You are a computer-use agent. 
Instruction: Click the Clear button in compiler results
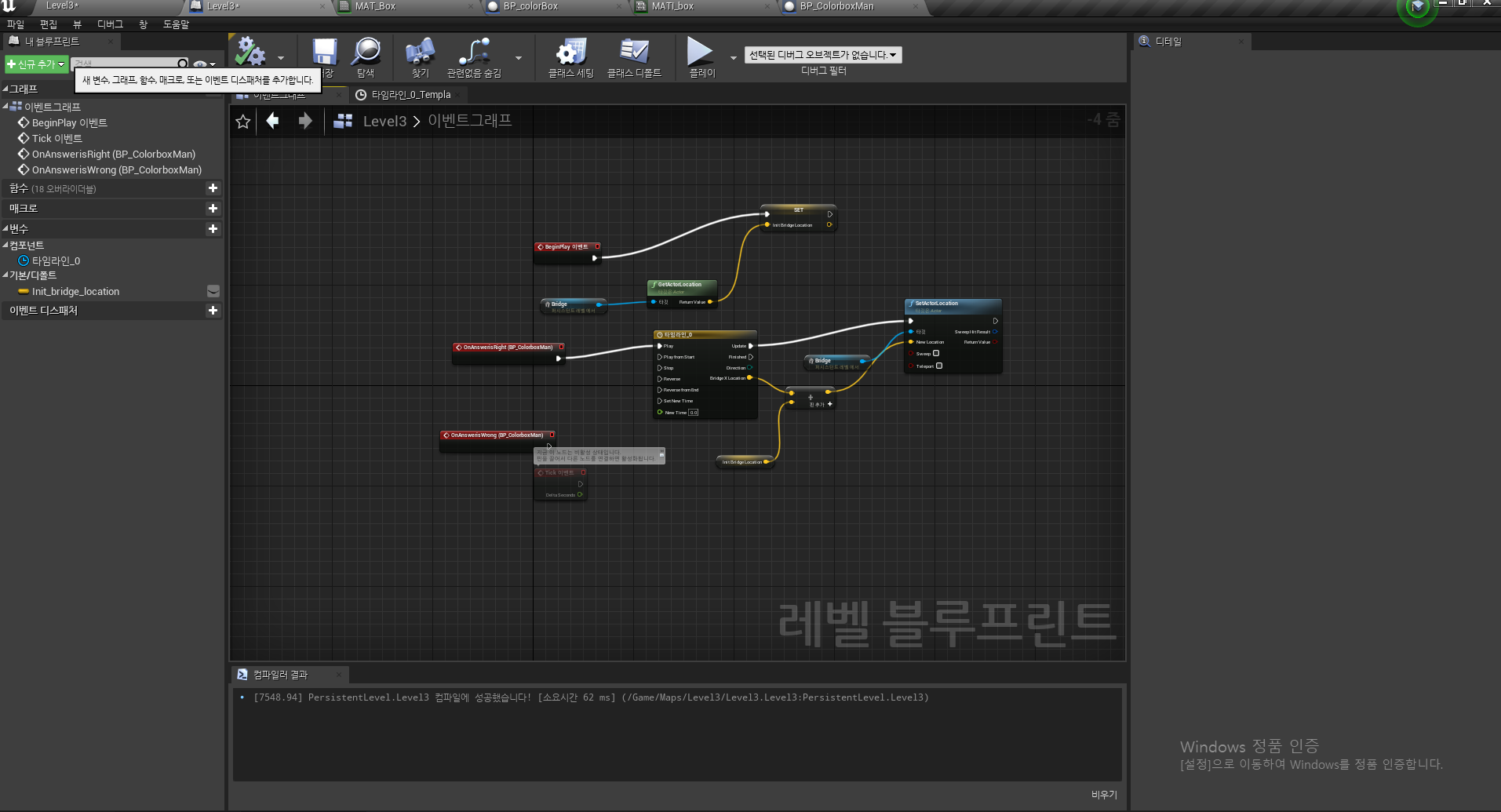(x=1104, y=795)
